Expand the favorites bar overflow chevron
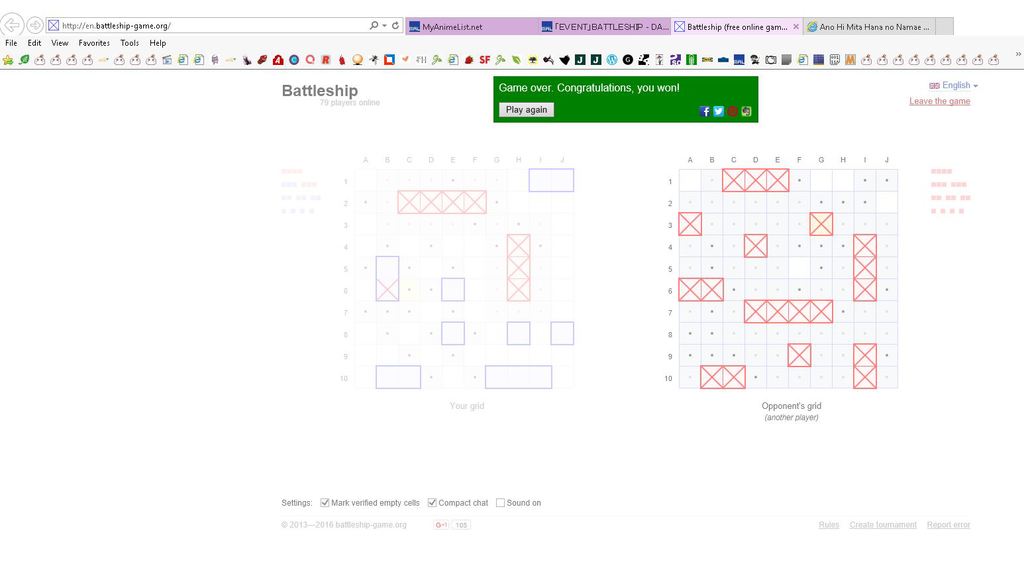 coord(1017,55)
